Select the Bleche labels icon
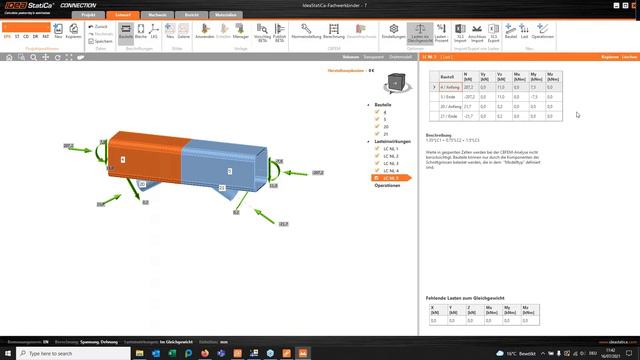This screenshot has width=640, height=360. pyautogui.click(x=140, y=31)
